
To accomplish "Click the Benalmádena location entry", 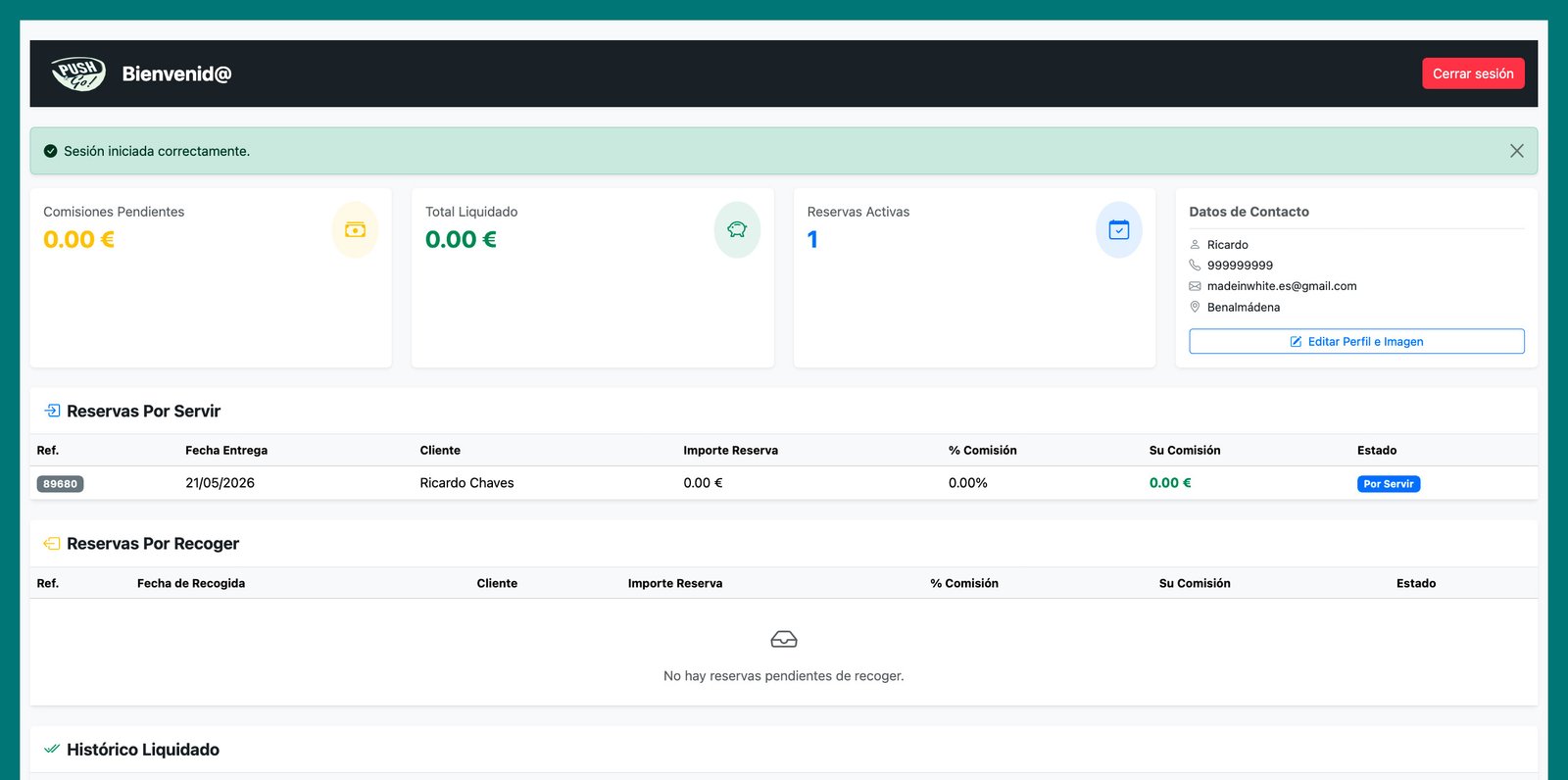I will click(x=1243, y=308).
